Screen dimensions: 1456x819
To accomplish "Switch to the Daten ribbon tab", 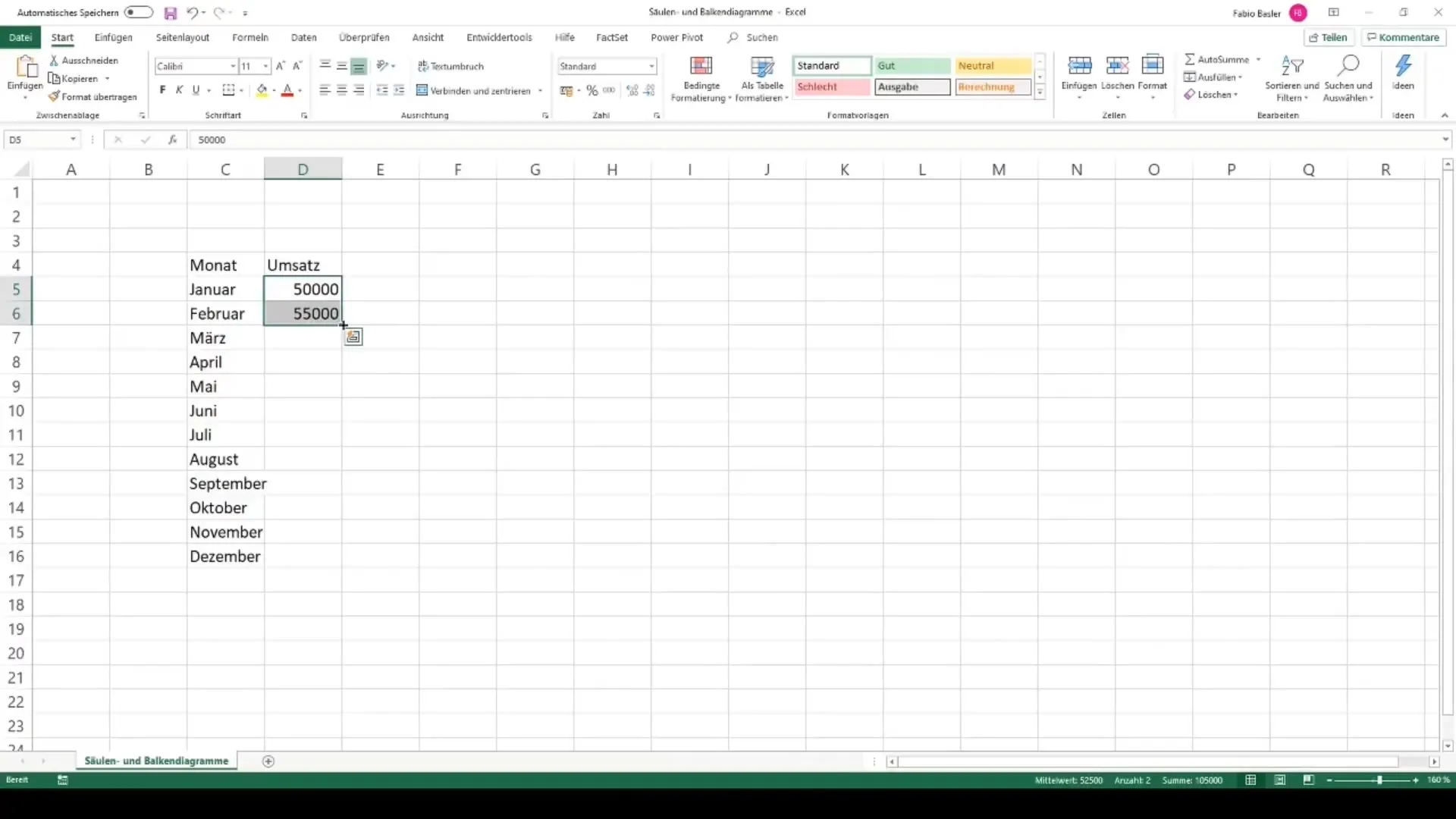I will pyautogui.click(x=304, y=37).
